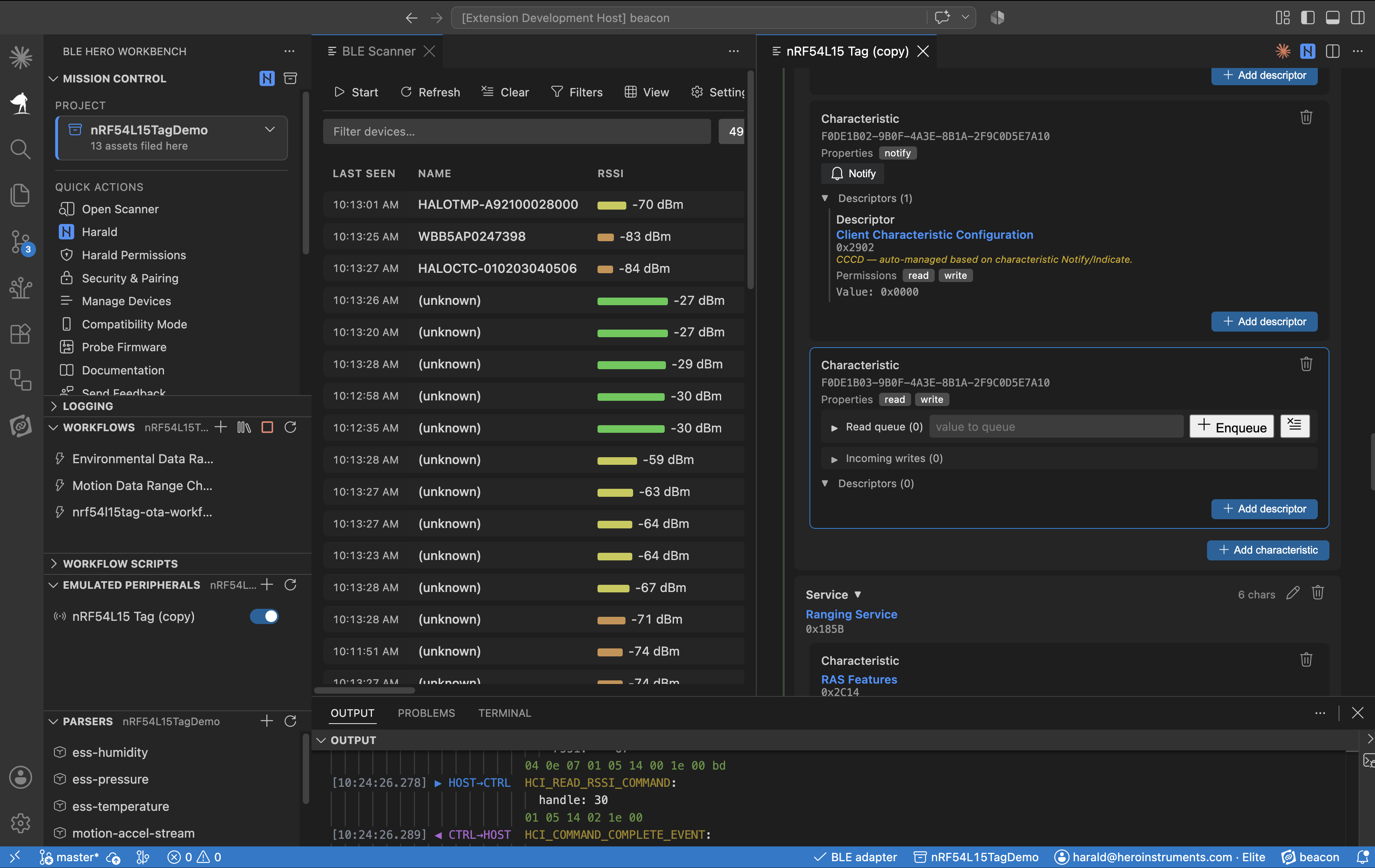Click Enqueue for the read queue

coord(1232,426)
